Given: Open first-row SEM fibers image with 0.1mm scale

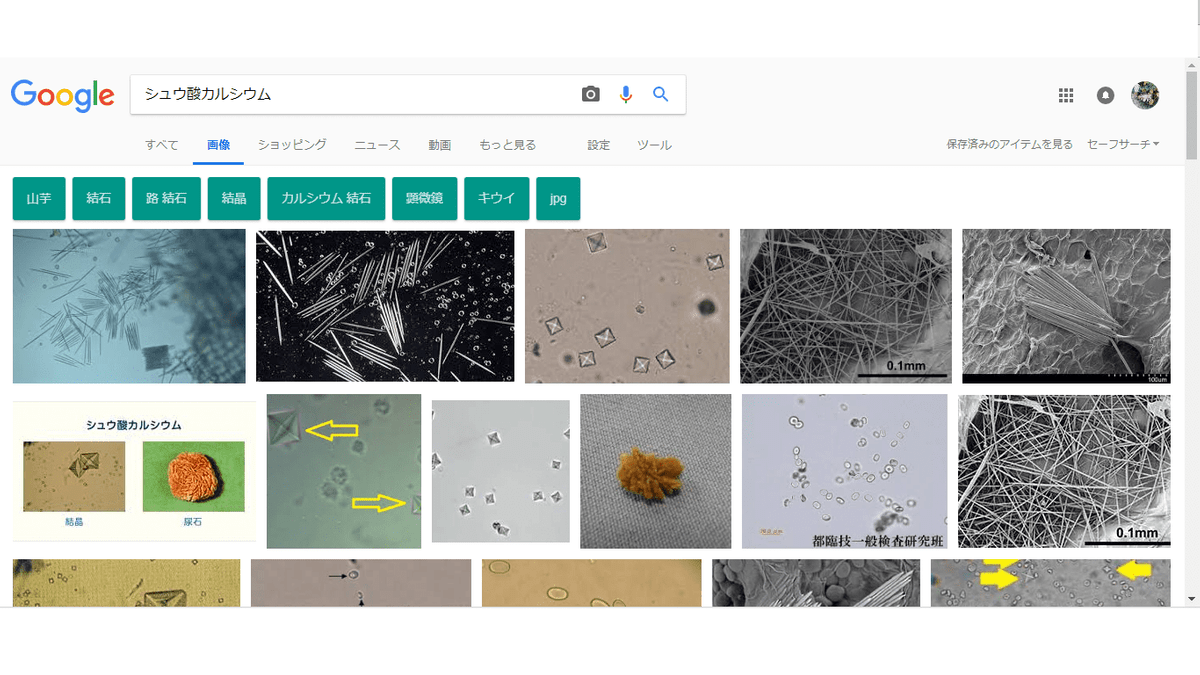Looking at the screenshot, I should 846,306.
